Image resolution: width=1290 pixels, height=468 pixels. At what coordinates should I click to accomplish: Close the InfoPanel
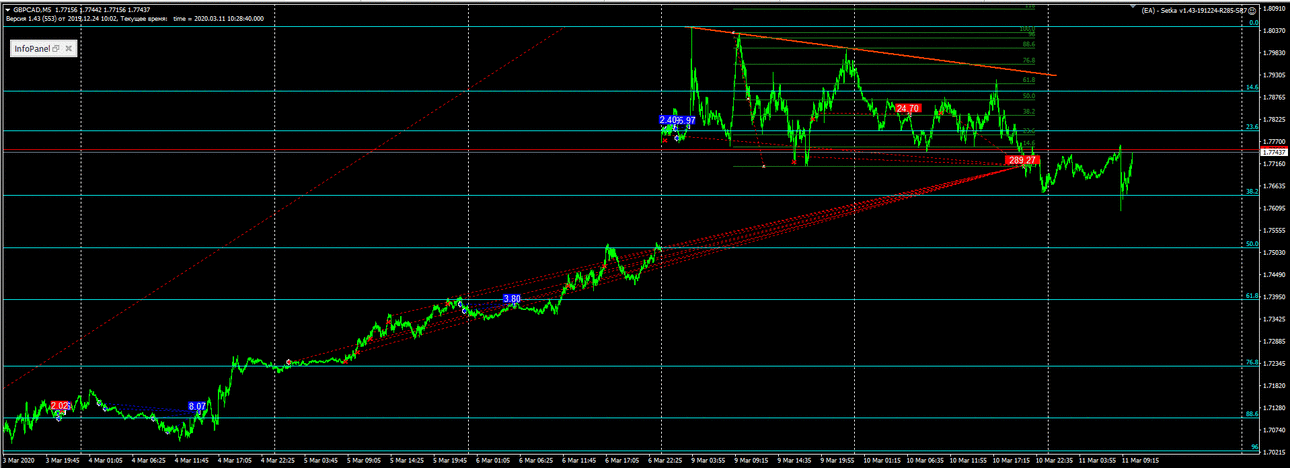70,48
